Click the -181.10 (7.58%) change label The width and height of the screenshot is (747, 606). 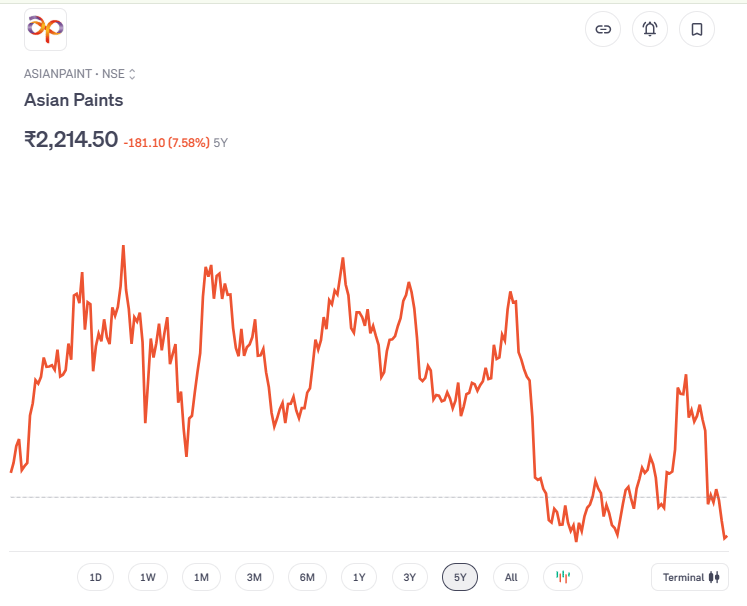coord(166,143)
